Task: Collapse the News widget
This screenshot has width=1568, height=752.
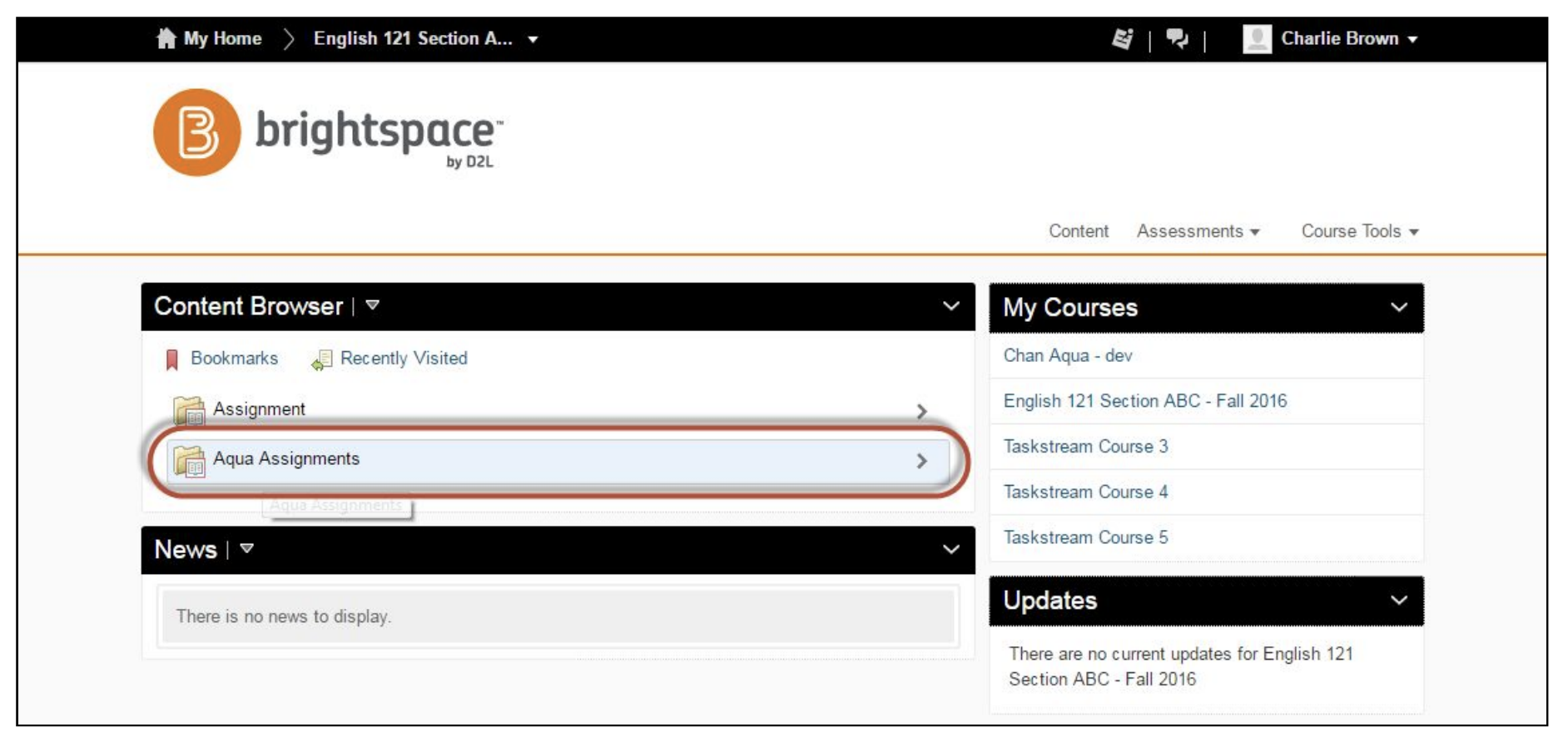Action: [x=951, y=549]
